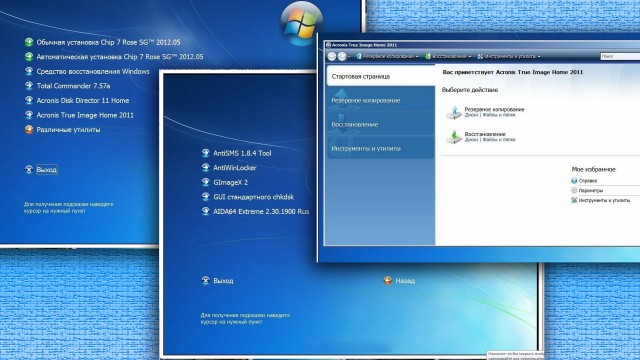Open Справка in Мое избранное
Screen dimensions: 640x360
click(x=584, y=180)
